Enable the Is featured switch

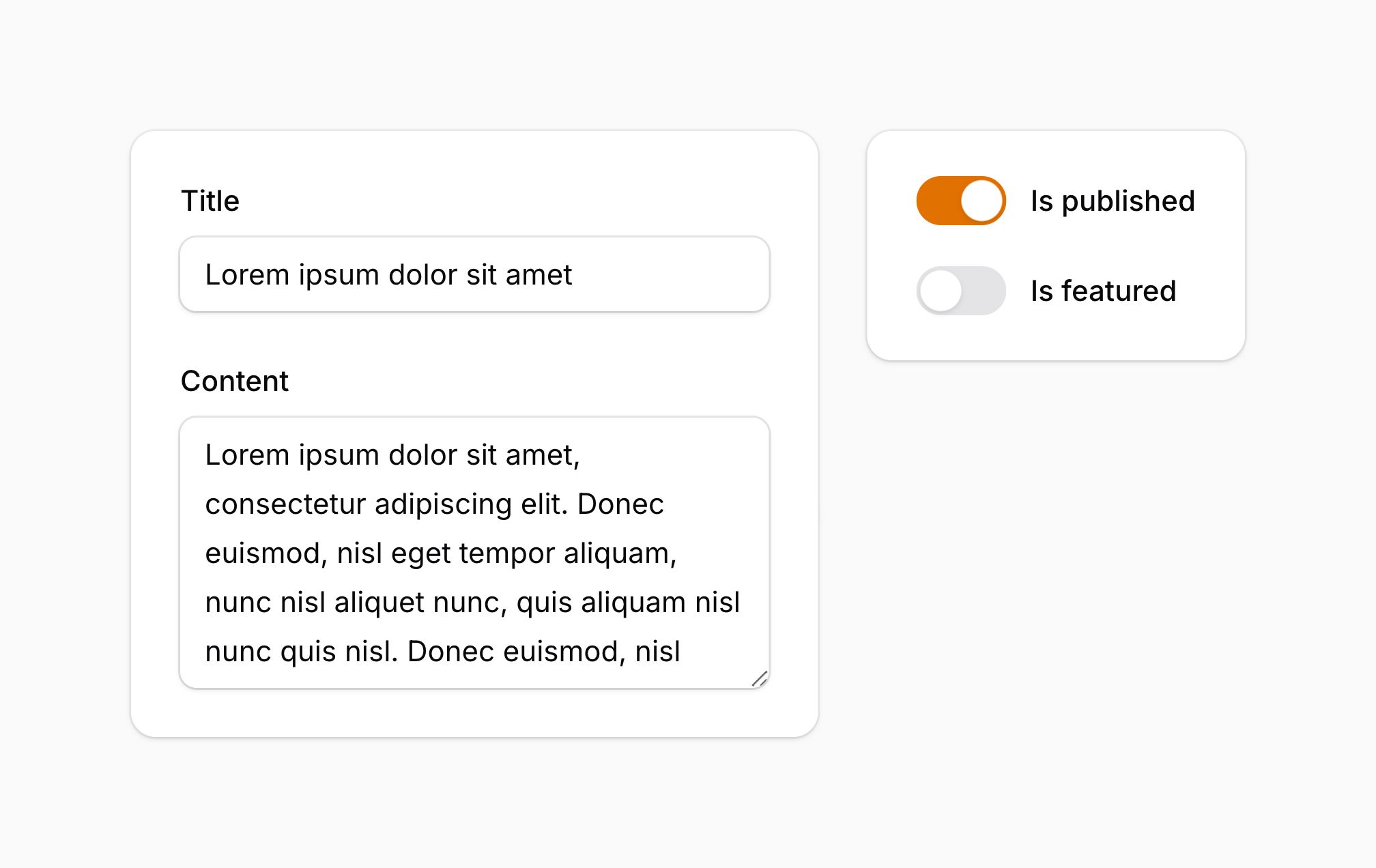coord(960,291)
